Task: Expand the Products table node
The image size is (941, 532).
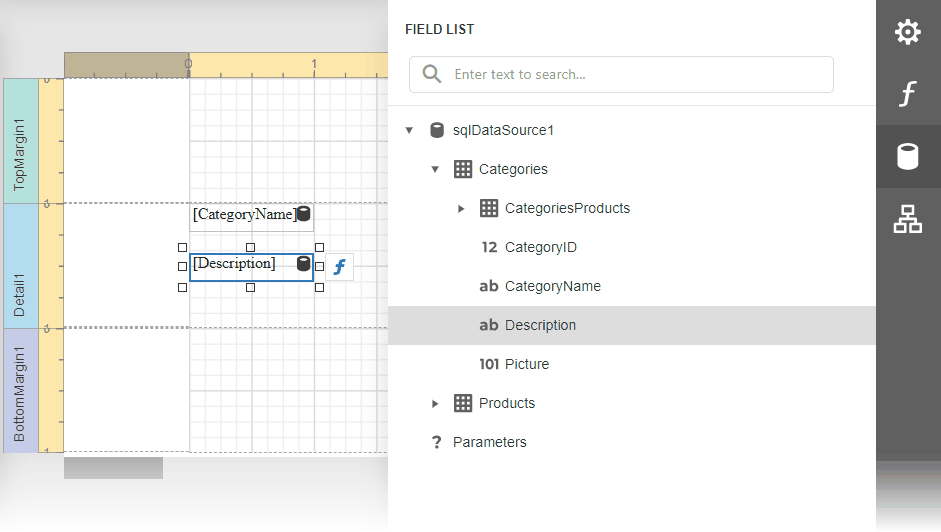Action: click(x=435, y=404)
